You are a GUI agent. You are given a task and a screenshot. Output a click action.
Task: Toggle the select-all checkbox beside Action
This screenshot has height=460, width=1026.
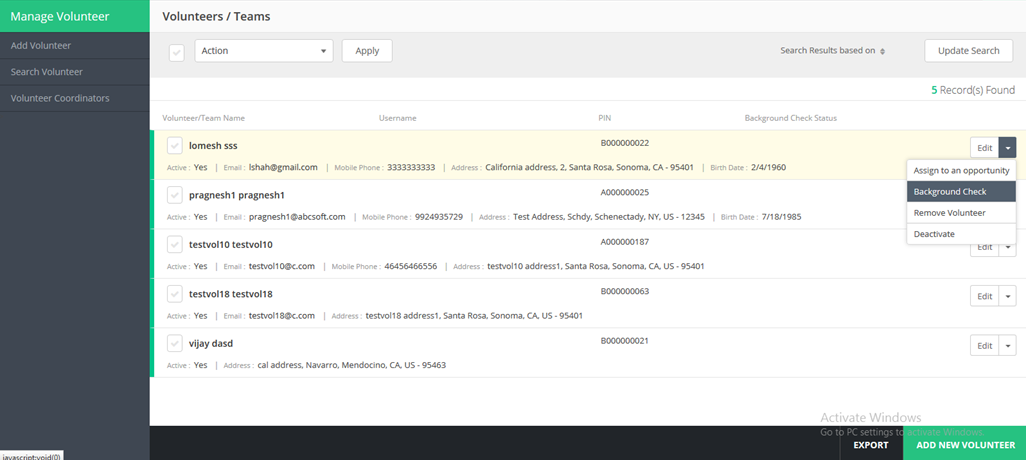tap(177, 52)
